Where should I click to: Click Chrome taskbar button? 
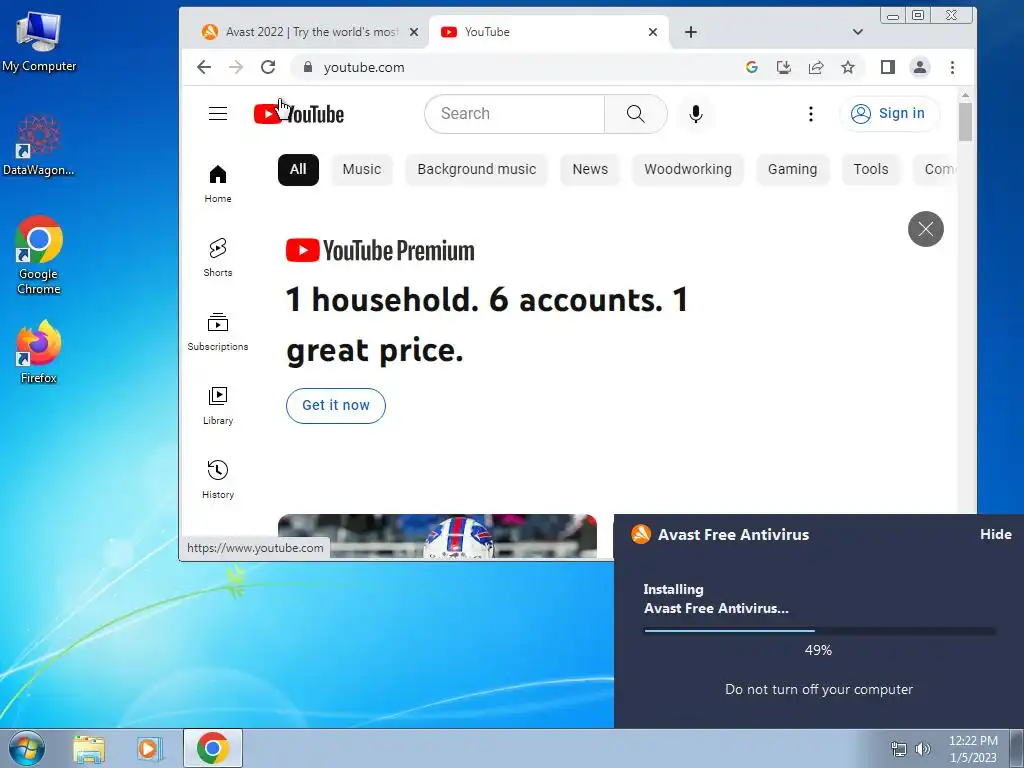click(213, 748)
